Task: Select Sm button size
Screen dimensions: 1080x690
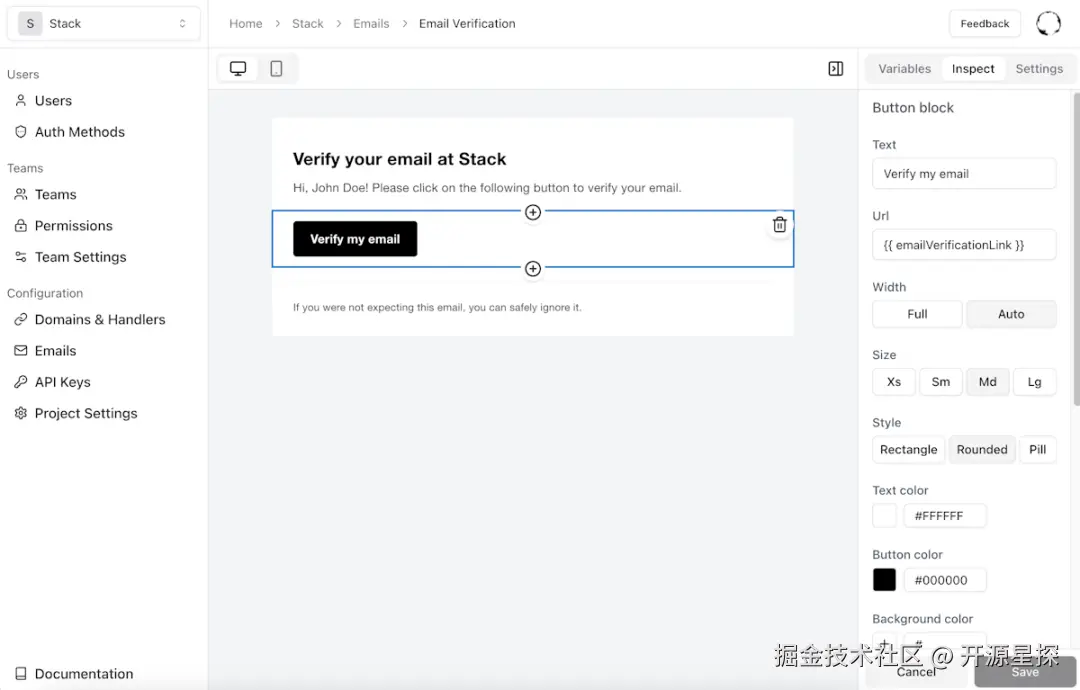Action: click(x=940, y=381)
